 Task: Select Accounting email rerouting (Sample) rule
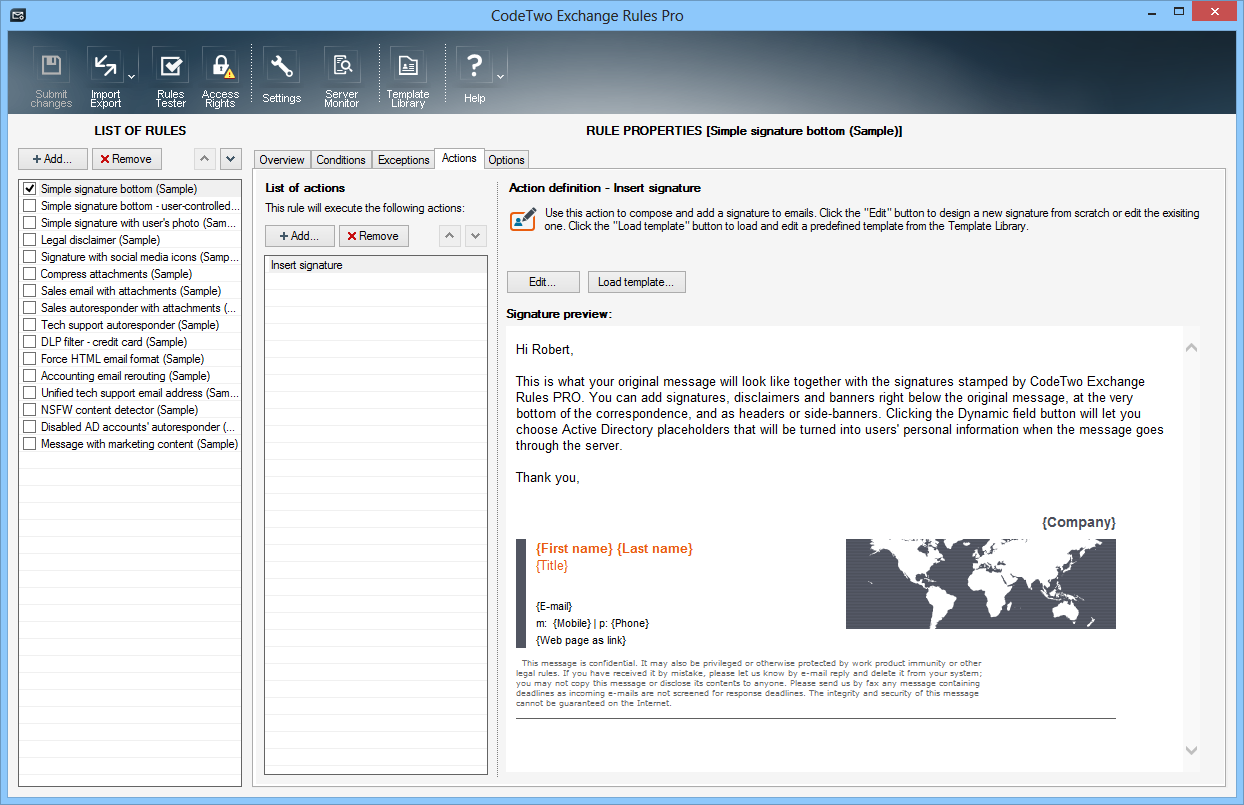(x=125, y=375)
